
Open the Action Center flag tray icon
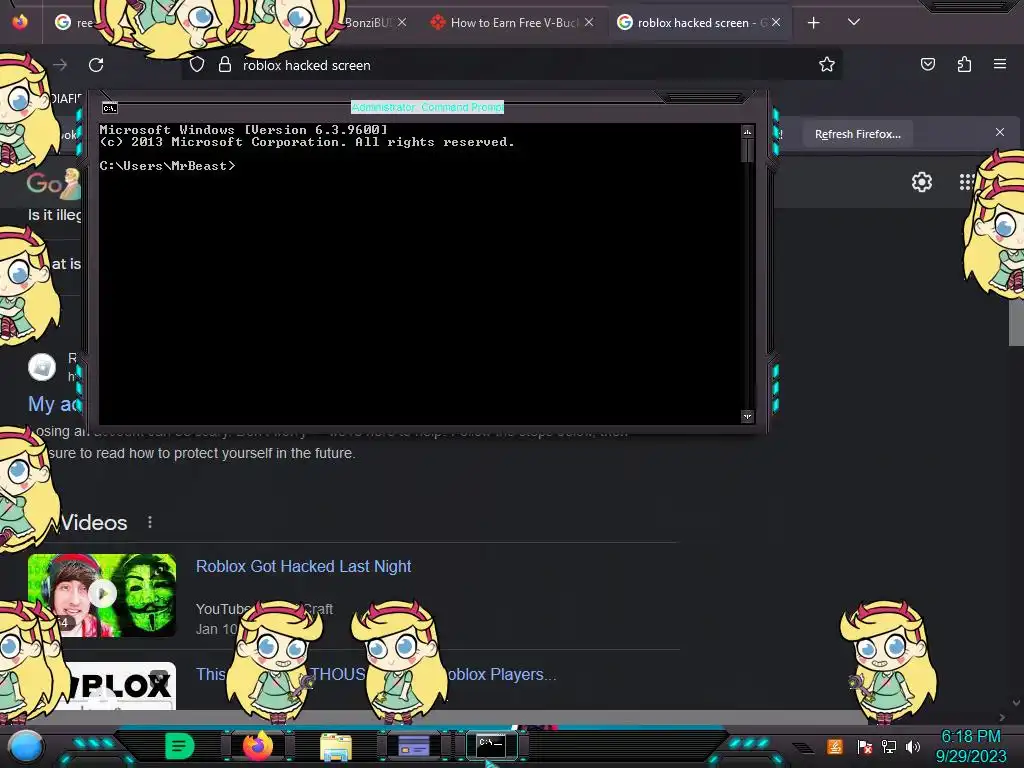[x=864, y=746]
